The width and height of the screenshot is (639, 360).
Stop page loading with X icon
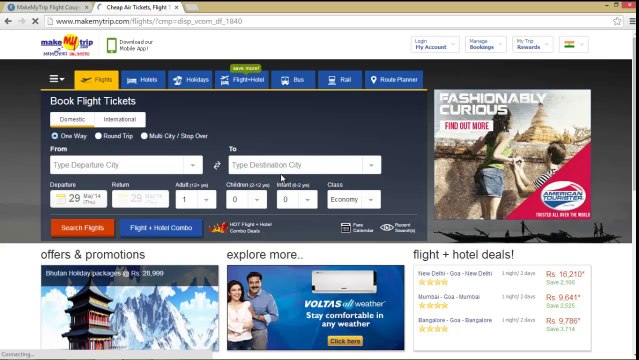pyautogui.click(x=35, y=21)
